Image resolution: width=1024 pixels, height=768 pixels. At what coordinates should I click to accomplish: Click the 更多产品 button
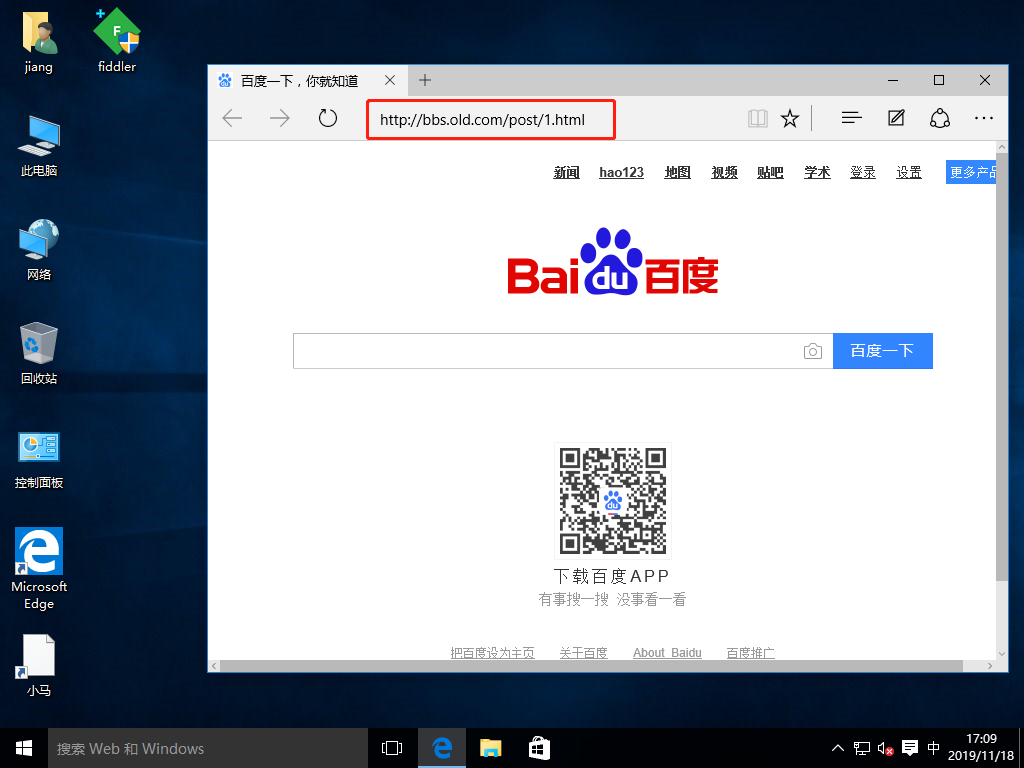coord(971,172)
